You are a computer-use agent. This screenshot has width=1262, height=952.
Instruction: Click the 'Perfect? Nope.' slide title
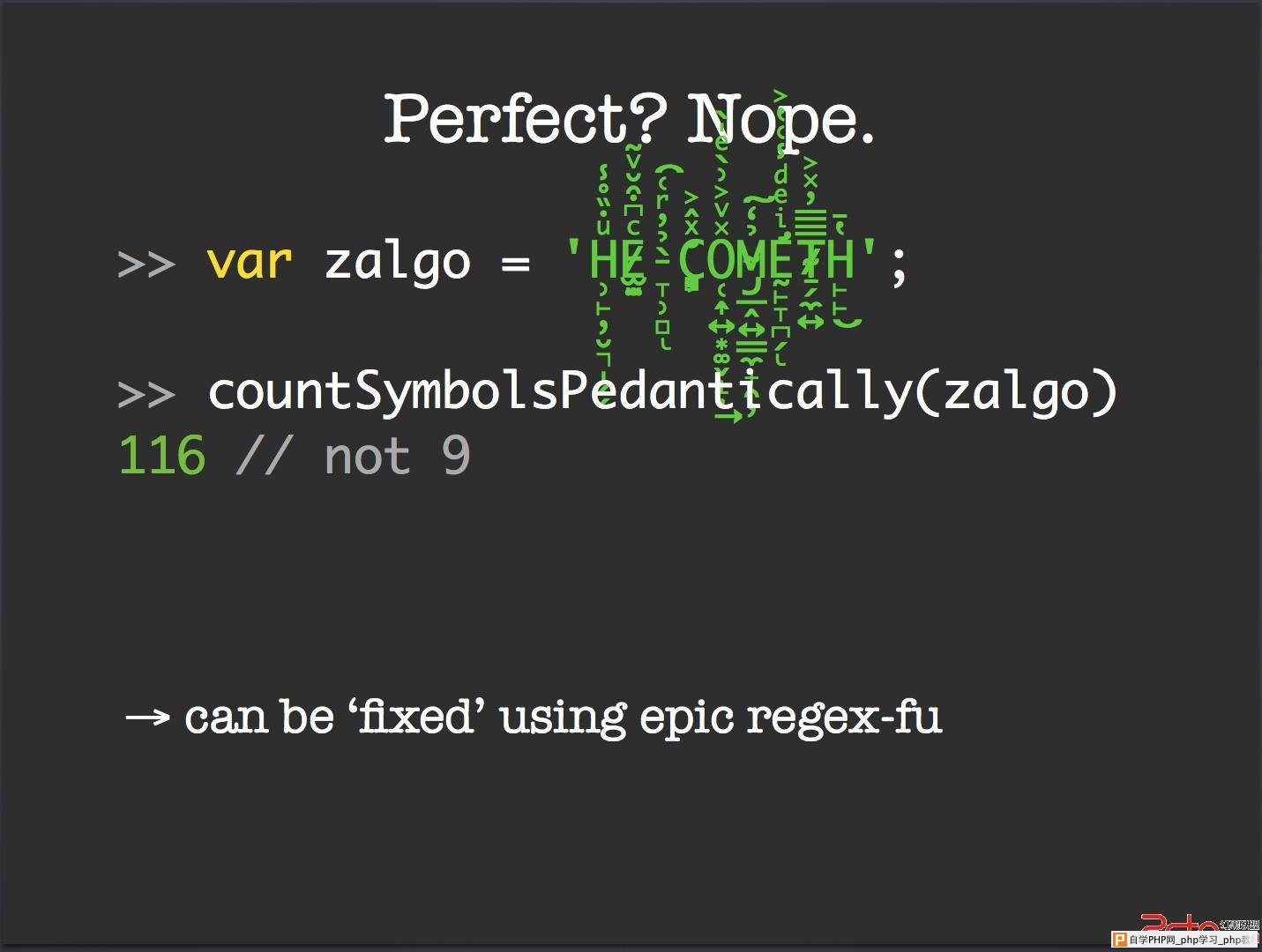click(630, 119)
